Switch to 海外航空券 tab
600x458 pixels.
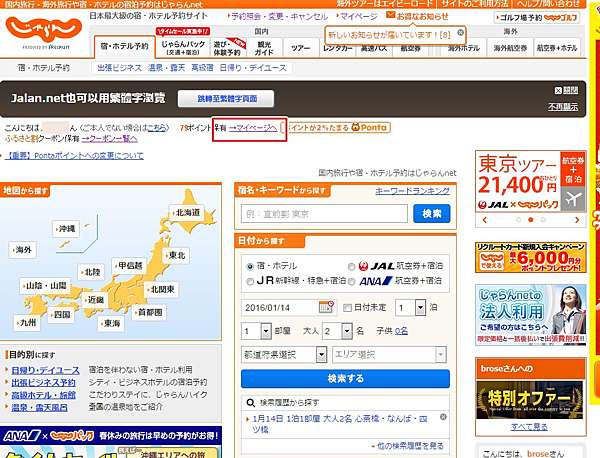(x=510, y=48)
